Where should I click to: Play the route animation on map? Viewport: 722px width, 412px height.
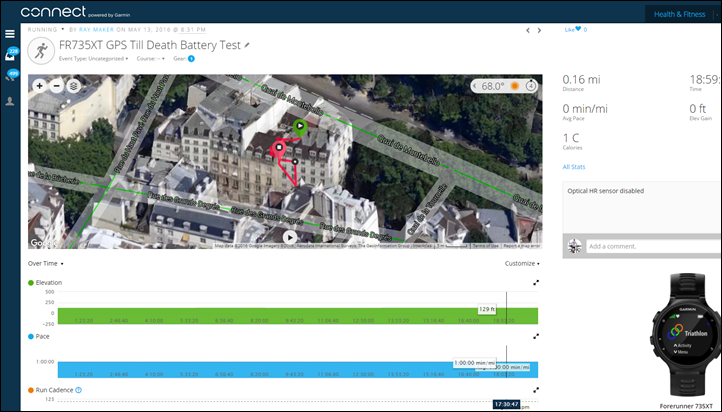point(290,238)
